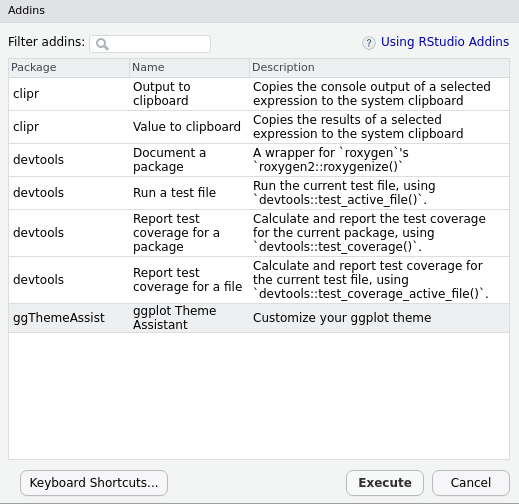Click the help question mark icon
This screenshot has width=519, height=504.
coord(369,43)
